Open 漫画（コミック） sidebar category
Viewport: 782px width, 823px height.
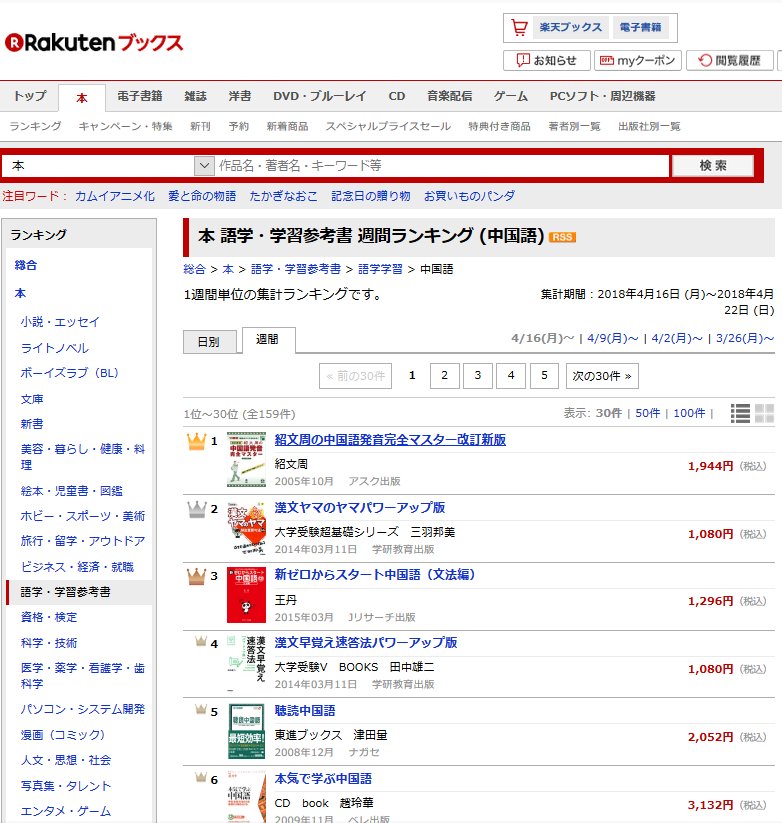coord(62,735)
